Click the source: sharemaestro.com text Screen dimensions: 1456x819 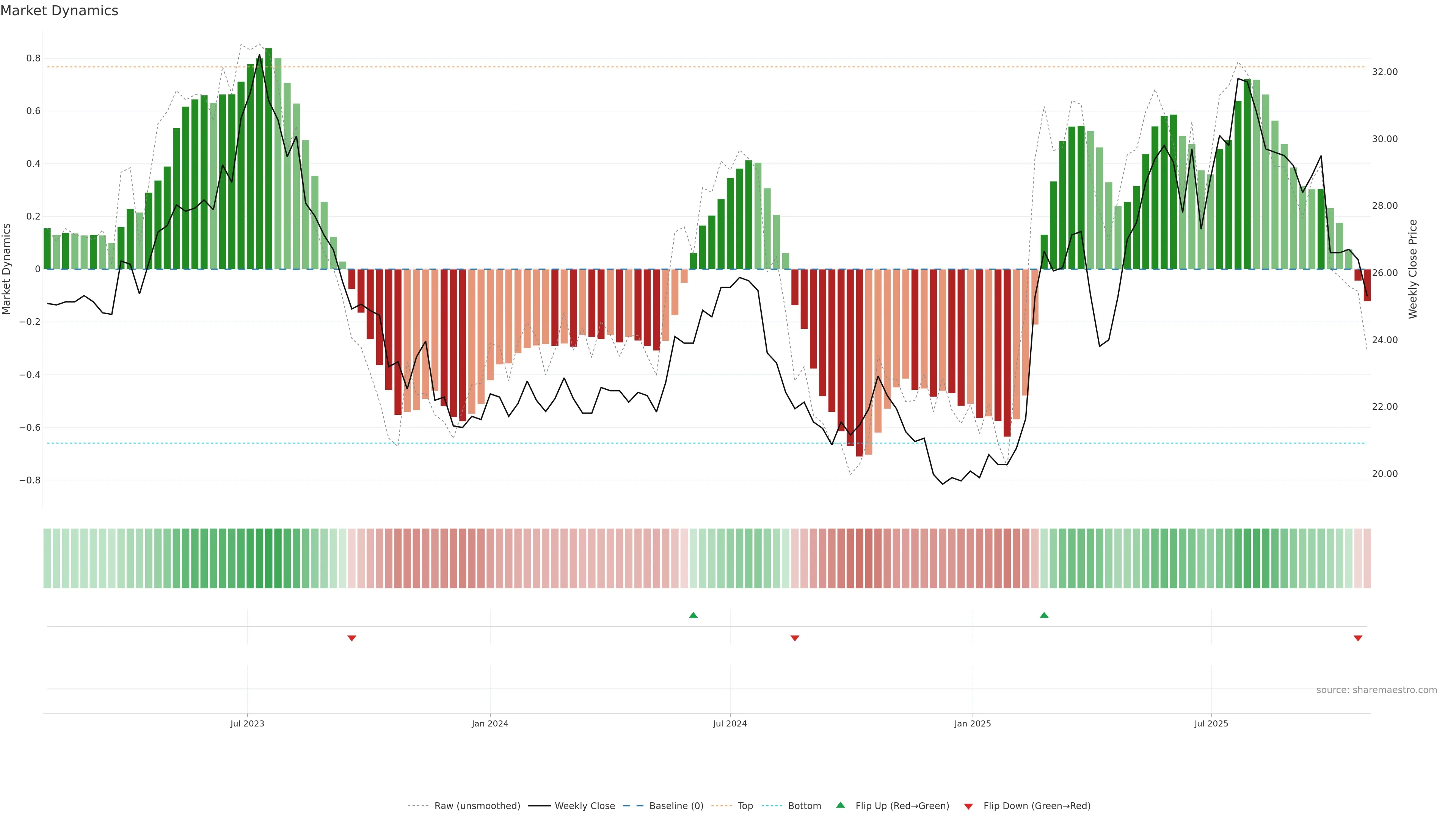1376,690
